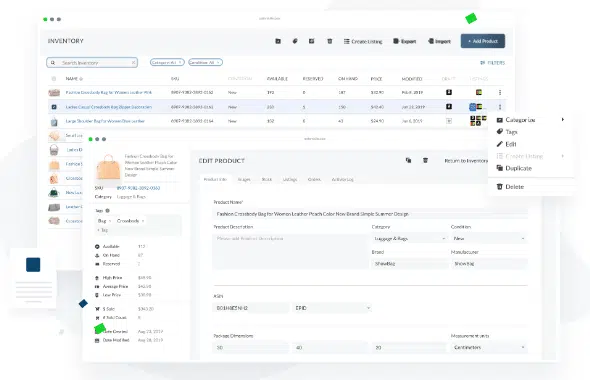The image size is (590, 380).
Task: Click the peach bag product image in sidebar
Action: (108, 167)
